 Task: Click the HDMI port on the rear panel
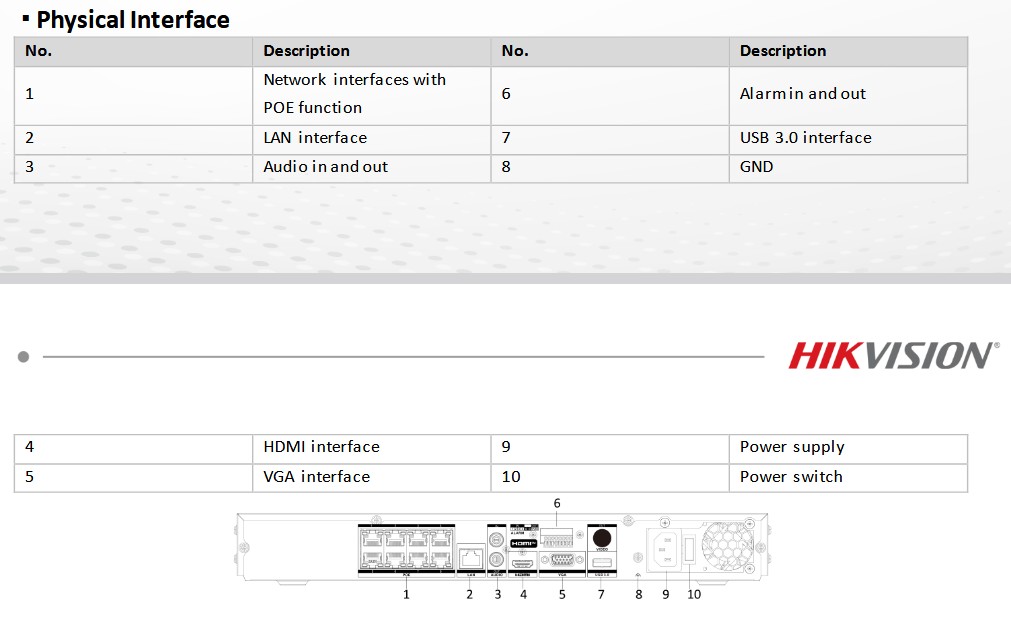523,563
